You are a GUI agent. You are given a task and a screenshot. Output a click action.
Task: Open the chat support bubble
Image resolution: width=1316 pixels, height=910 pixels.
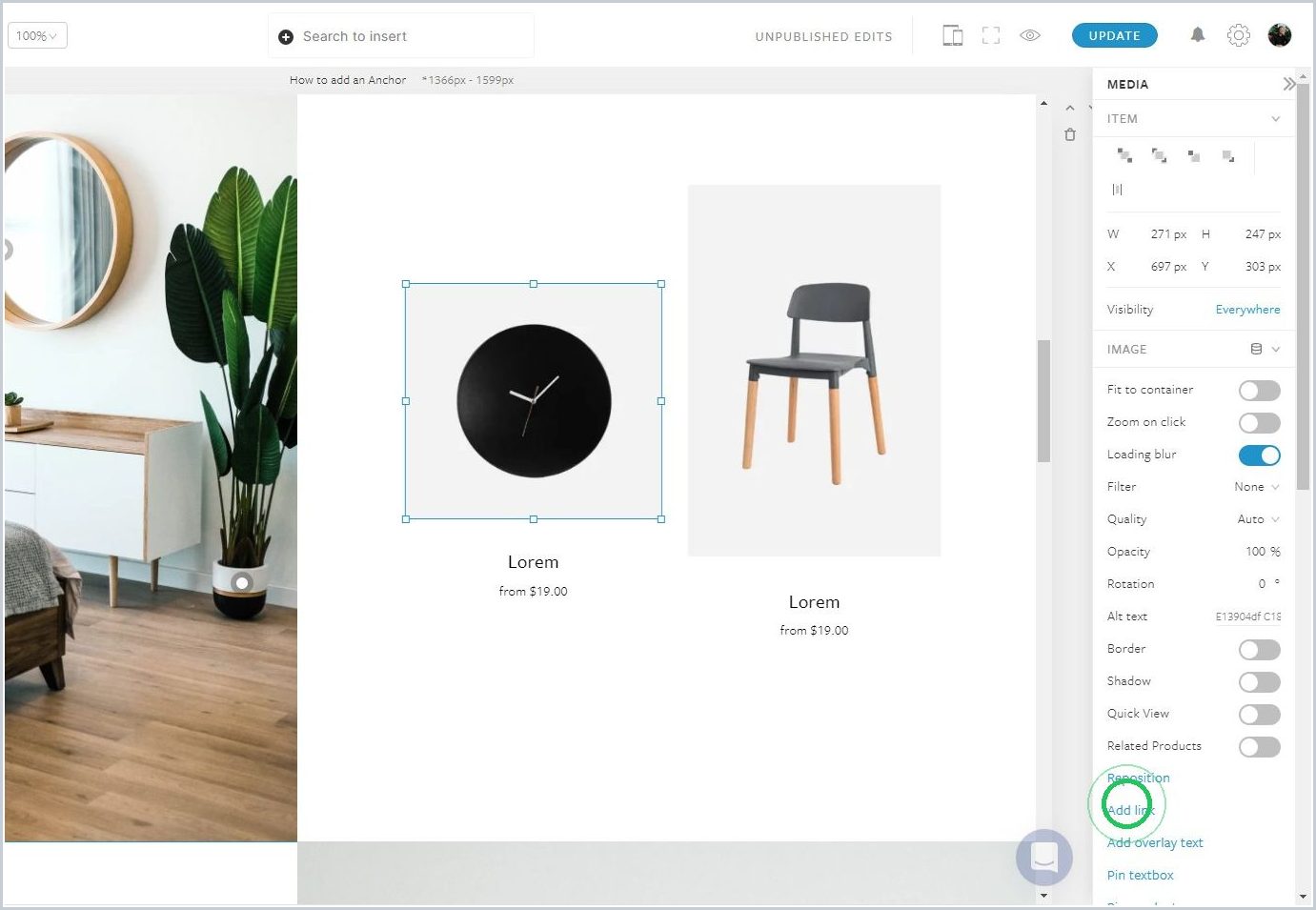pyautogui.click(x=1044, y=857)
